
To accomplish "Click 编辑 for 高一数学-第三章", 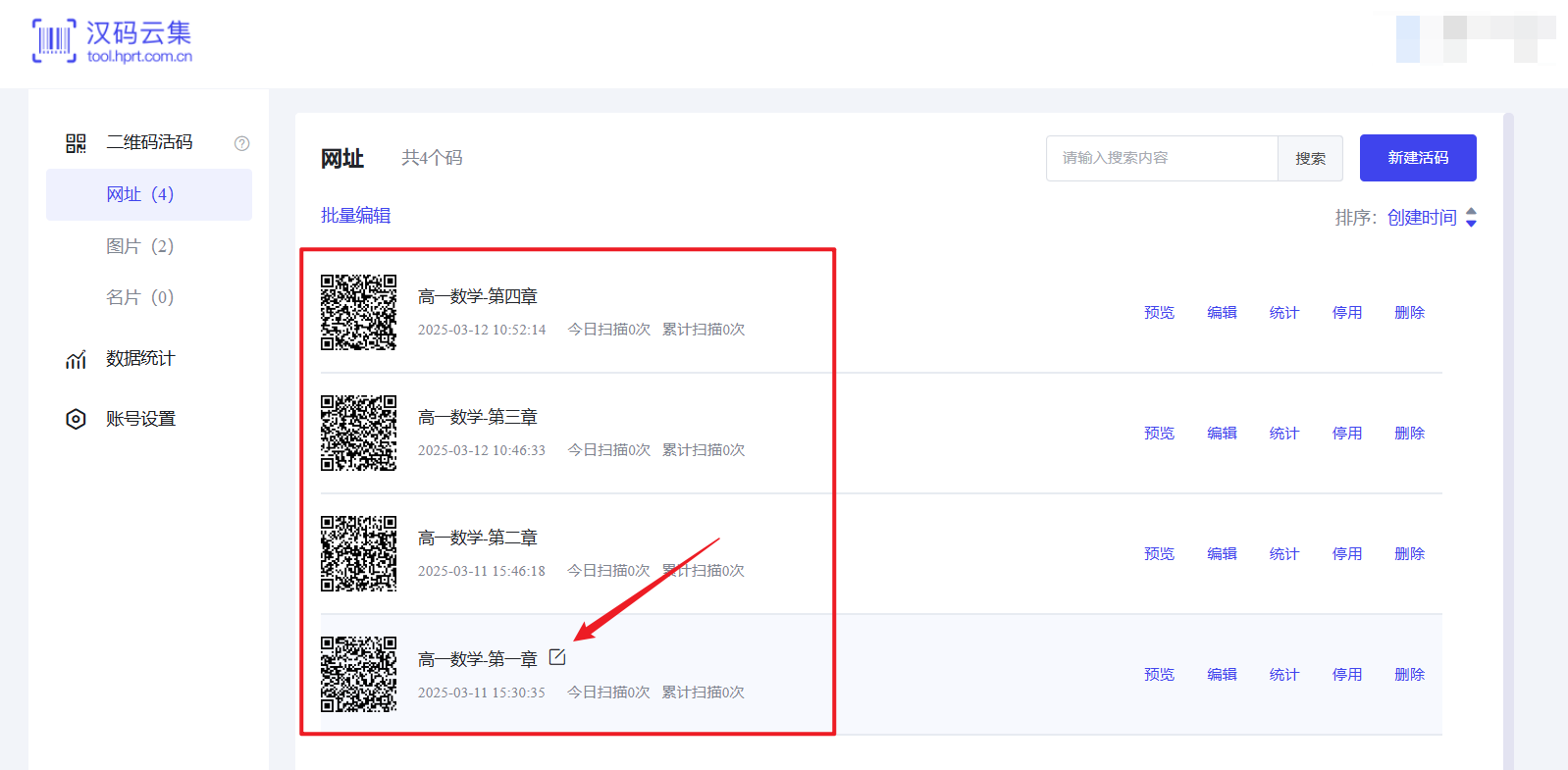I will pos(1222,434).
